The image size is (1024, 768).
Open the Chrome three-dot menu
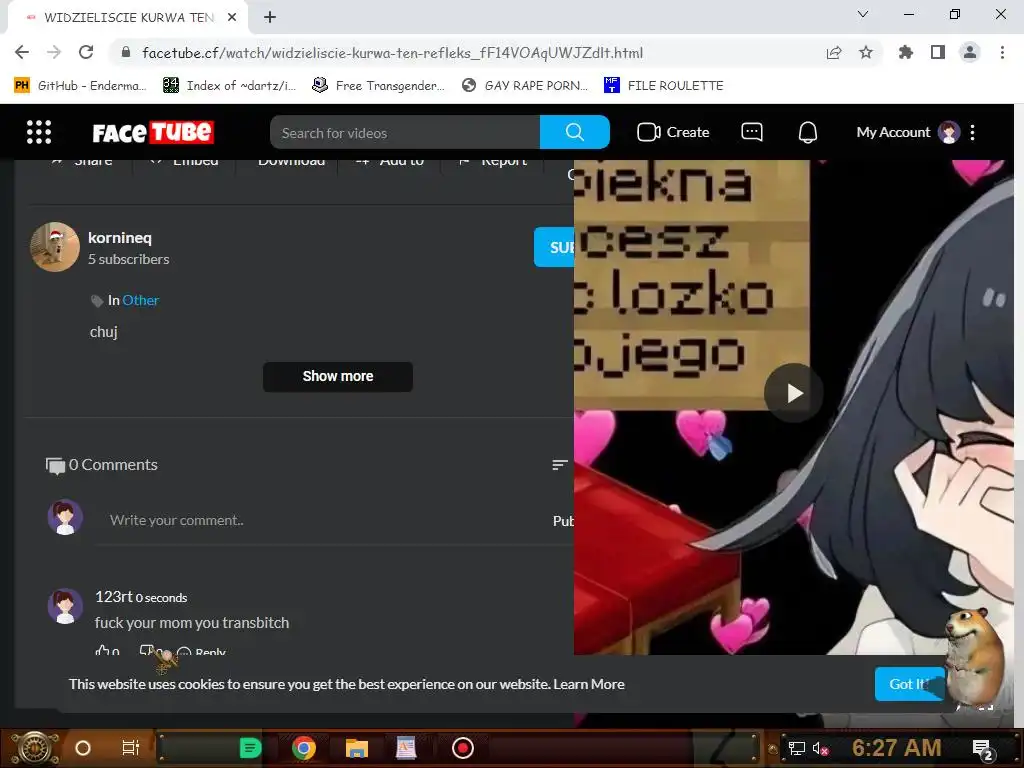click(x=1002, y=52)
